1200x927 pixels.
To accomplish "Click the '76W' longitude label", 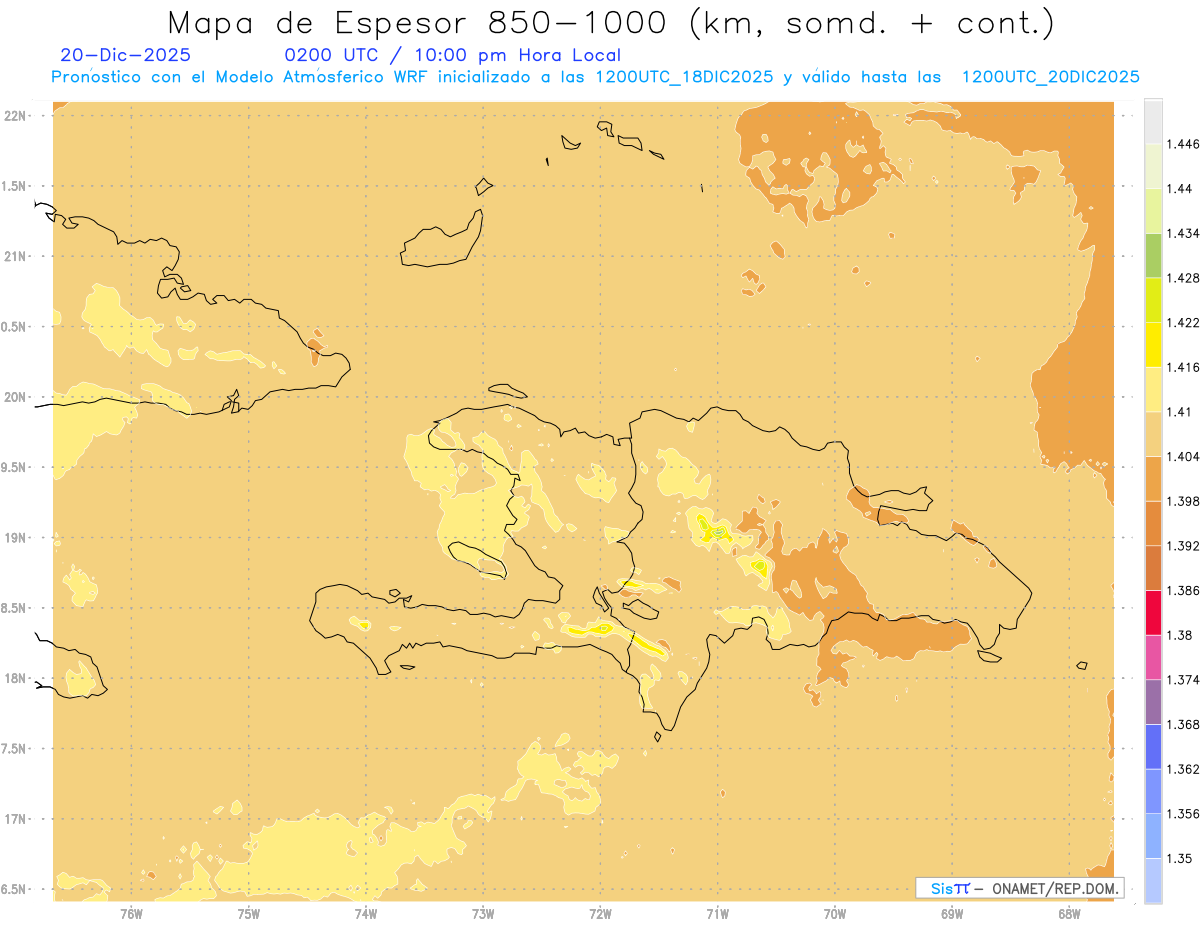I will tap(131, 914).
